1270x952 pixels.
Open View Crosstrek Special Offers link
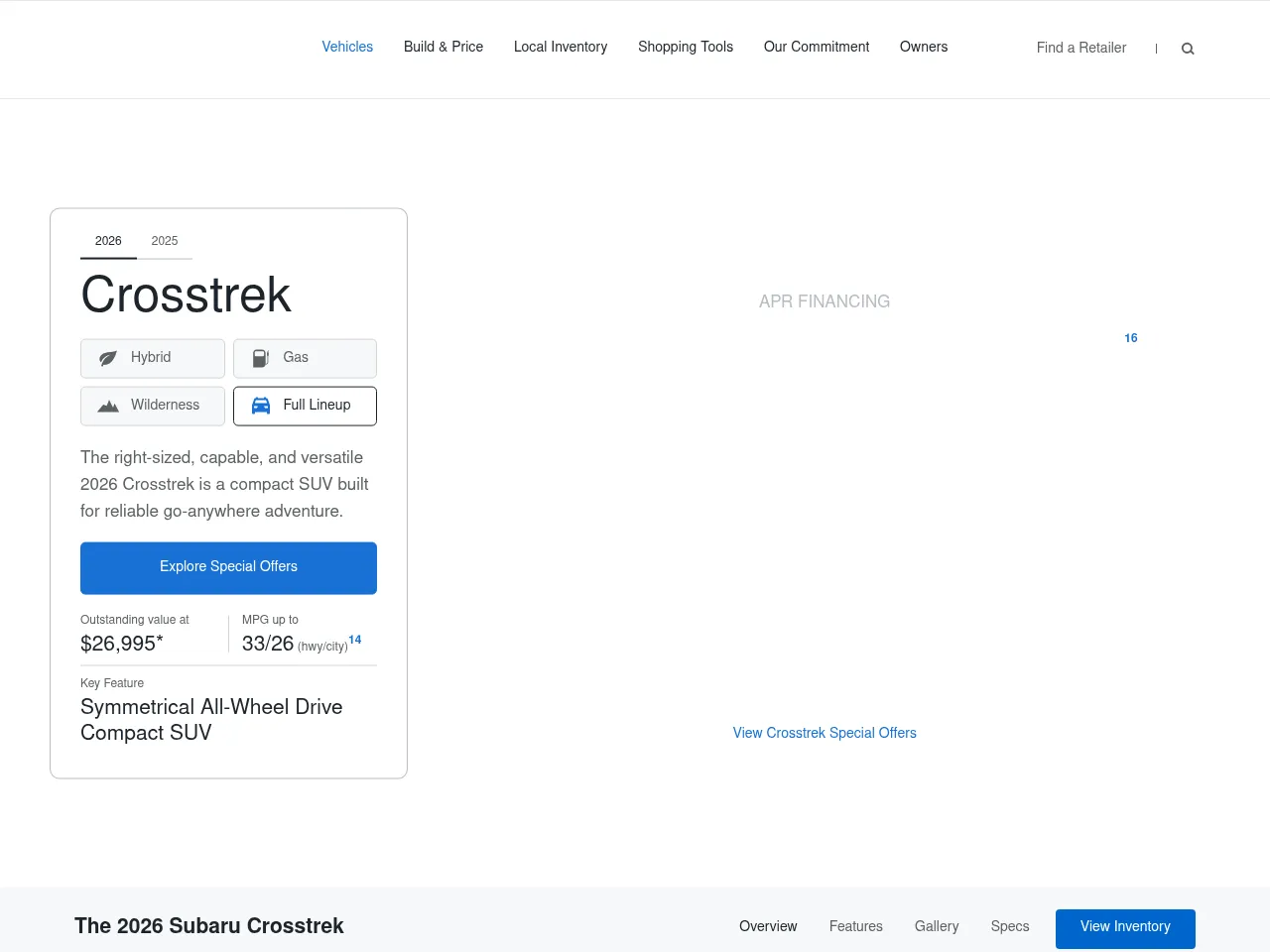pos(825,733)
